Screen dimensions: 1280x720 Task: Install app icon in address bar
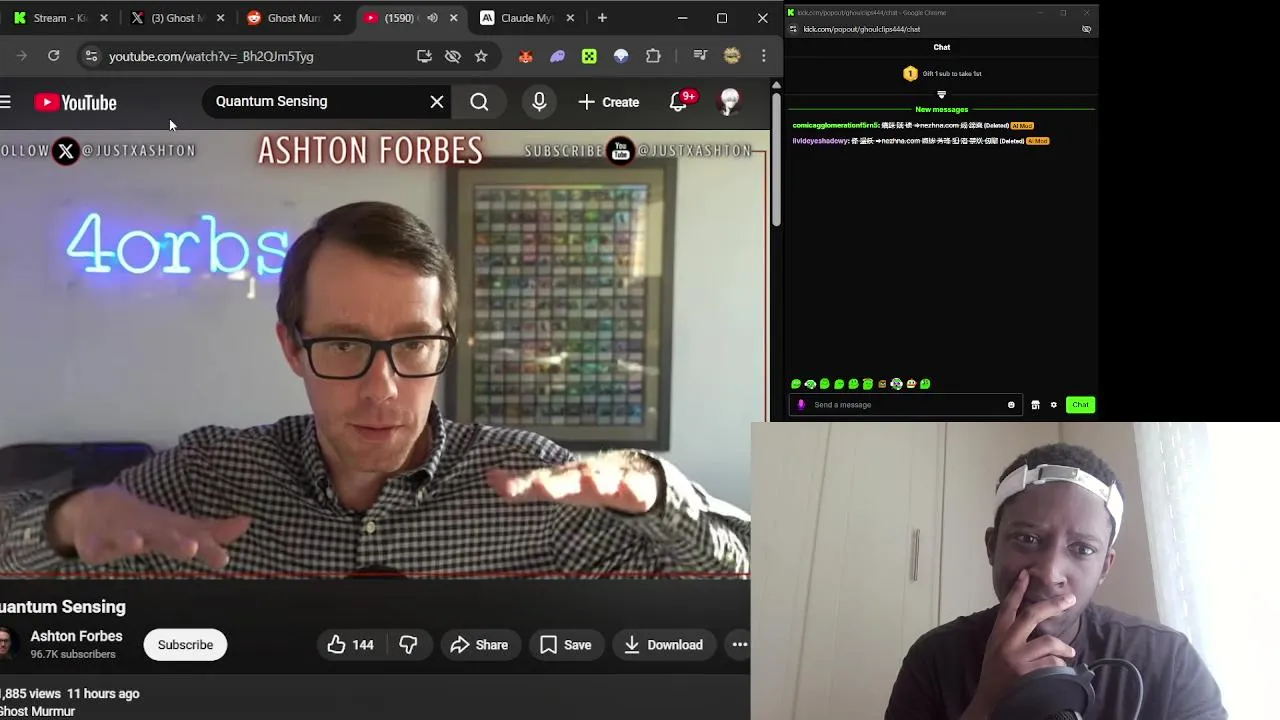click(424, 56)
